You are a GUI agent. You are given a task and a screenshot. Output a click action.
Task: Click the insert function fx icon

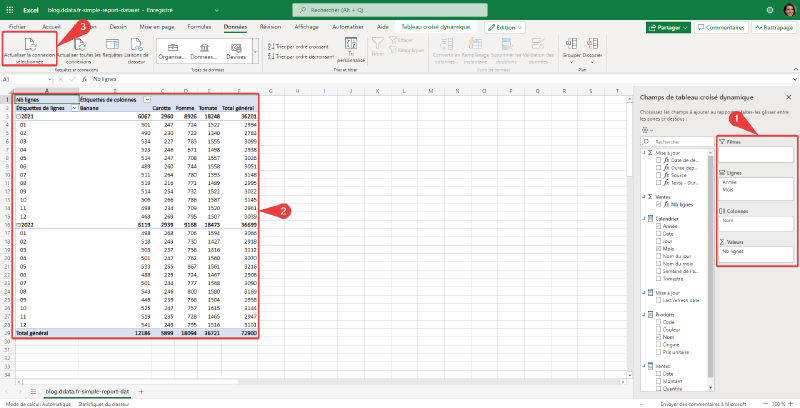(x=84, y=79)
